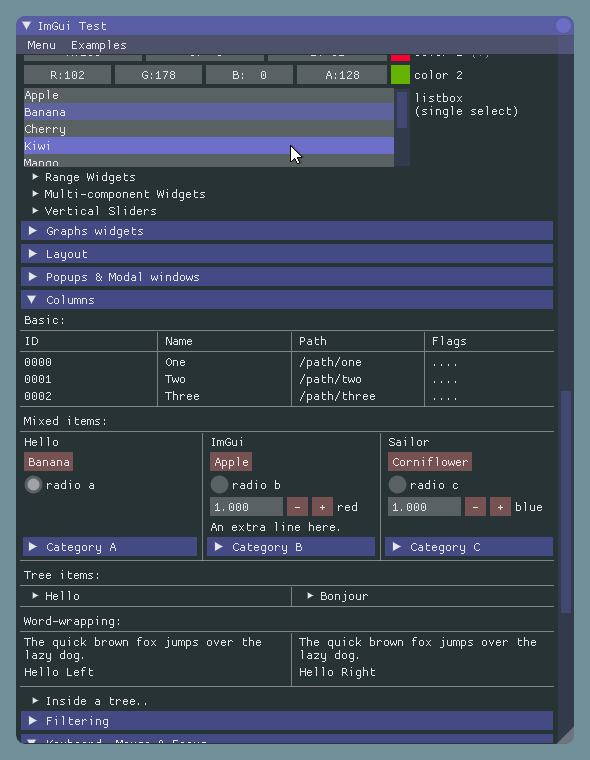Expand Category C header
The image size is (590, 760).
pos(469,547)
